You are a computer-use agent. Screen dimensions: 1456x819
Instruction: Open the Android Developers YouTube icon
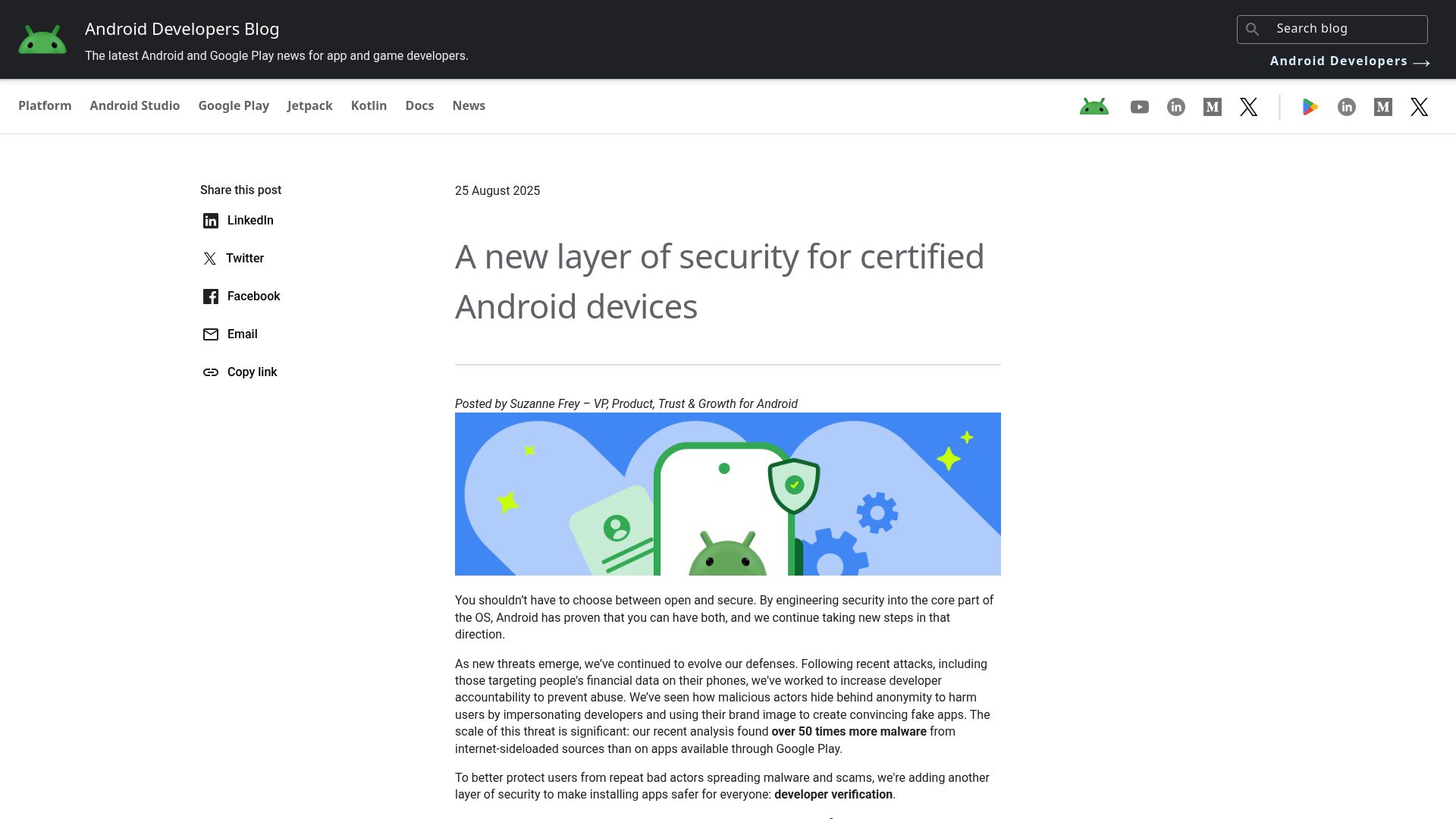(x=1140, y=107)
